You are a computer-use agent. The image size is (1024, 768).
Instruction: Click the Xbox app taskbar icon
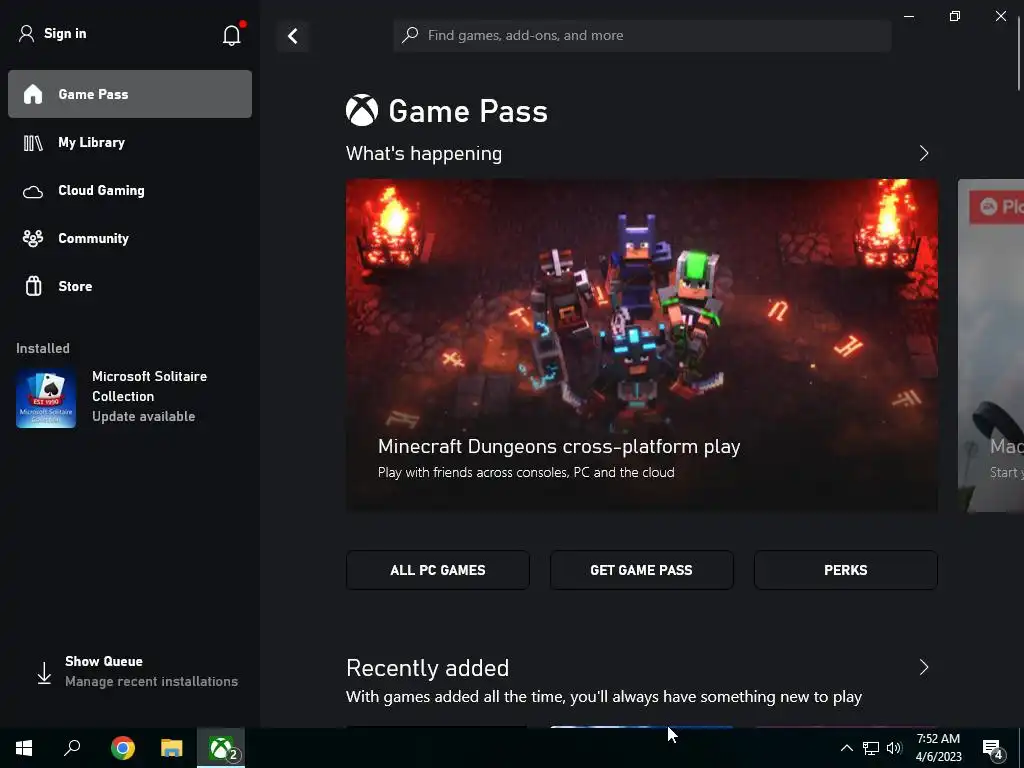[221, 748]
